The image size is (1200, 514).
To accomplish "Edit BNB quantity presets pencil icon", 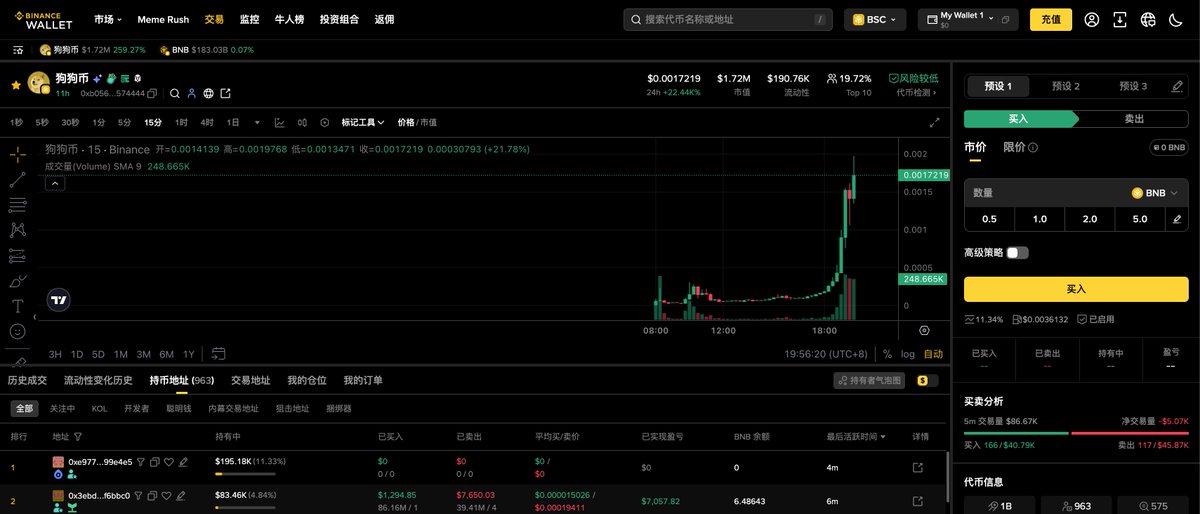I will [1177, 219].
